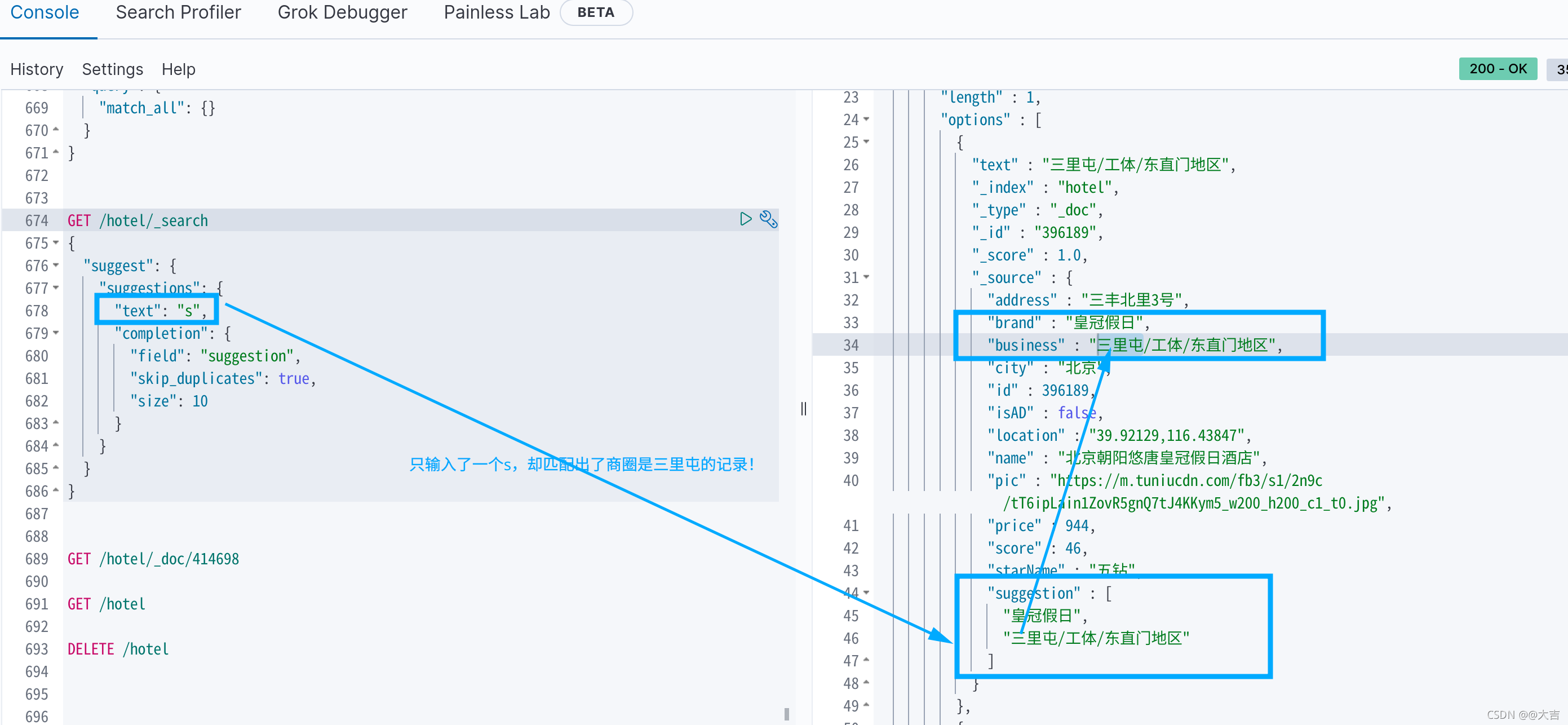
Task: Click the "_score" : 1.0 response line
Action: click(x=1030, y=254)
